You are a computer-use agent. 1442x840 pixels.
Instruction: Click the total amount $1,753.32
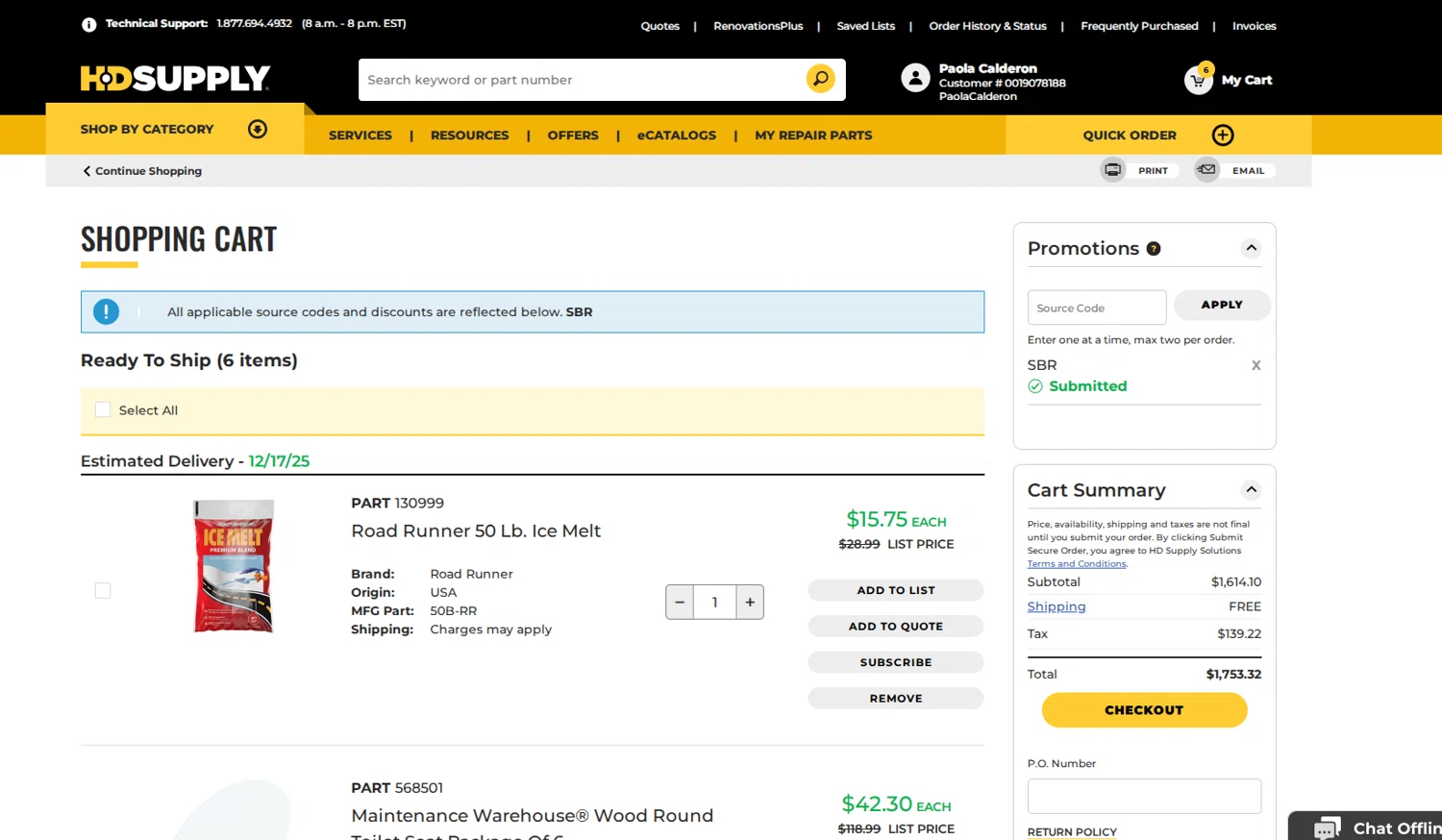click(x=1233, y=675)
